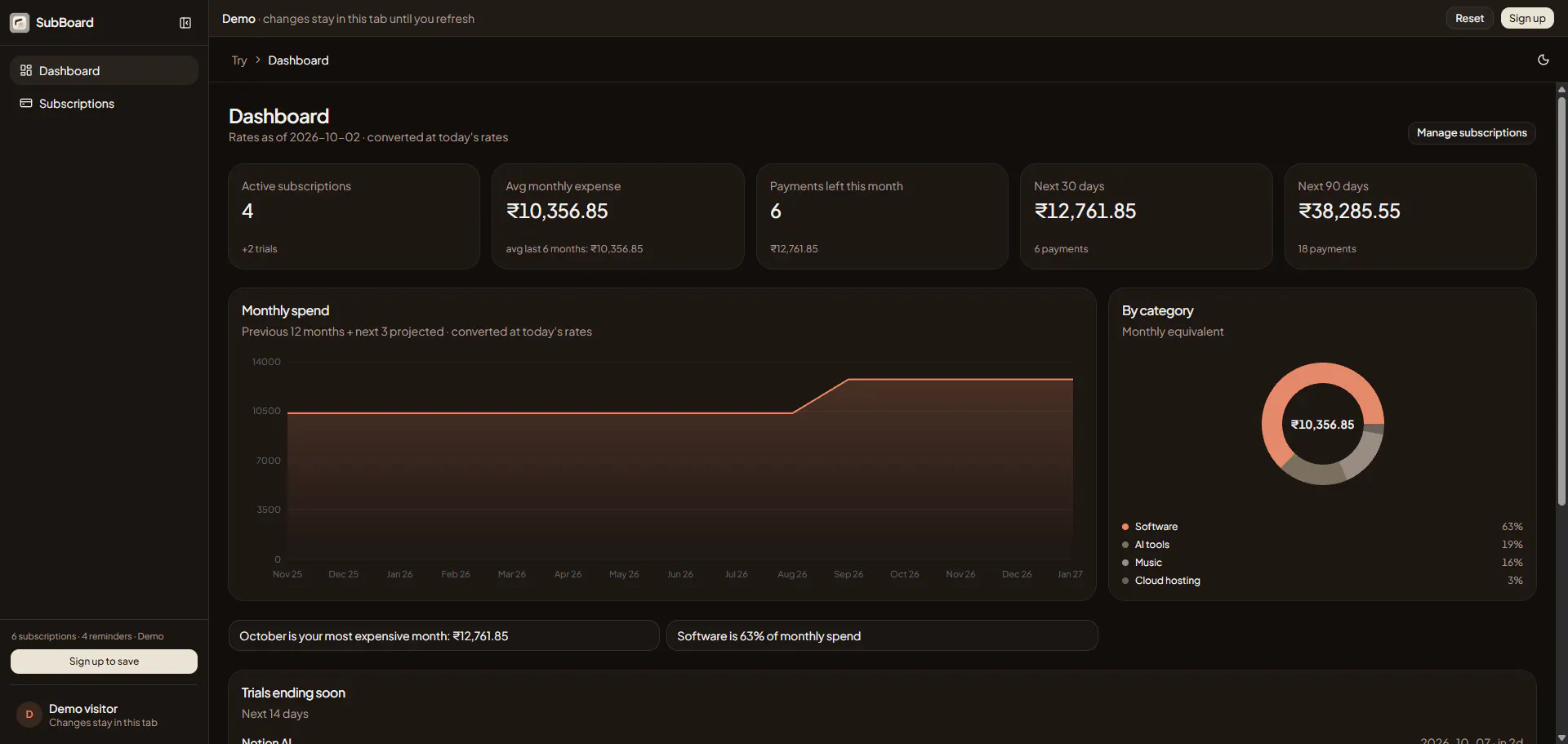Click the donut chart center total ₹10,356.85
The height and width of the screenshot is (744, 1568).
(x=1322, y=425)
